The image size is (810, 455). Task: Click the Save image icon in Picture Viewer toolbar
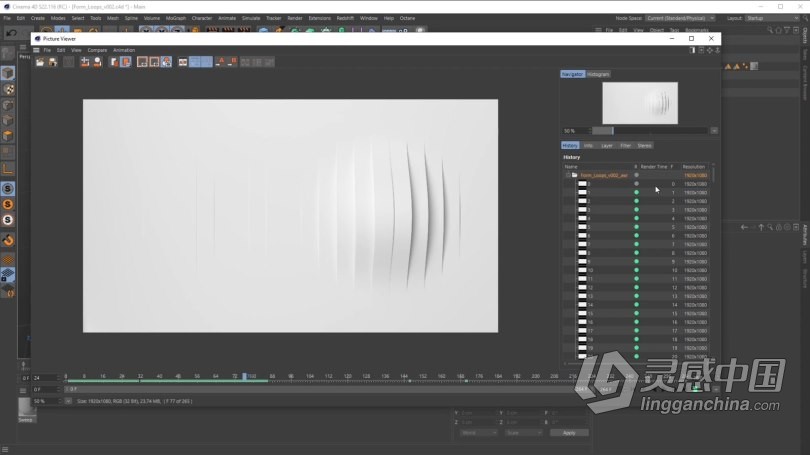53,62
